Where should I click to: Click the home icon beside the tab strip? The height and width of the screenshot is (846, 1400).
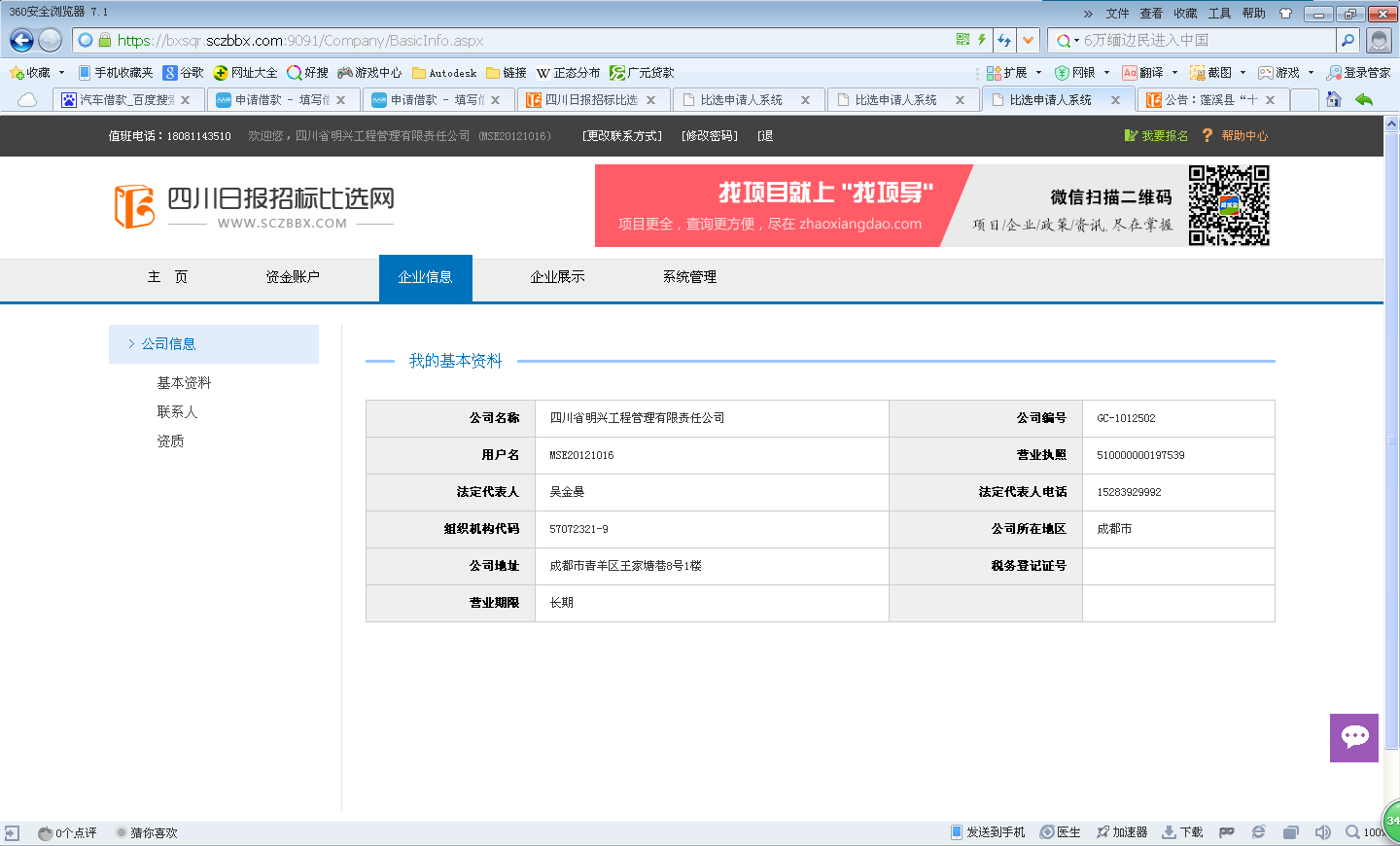(x=1334, y=99)
